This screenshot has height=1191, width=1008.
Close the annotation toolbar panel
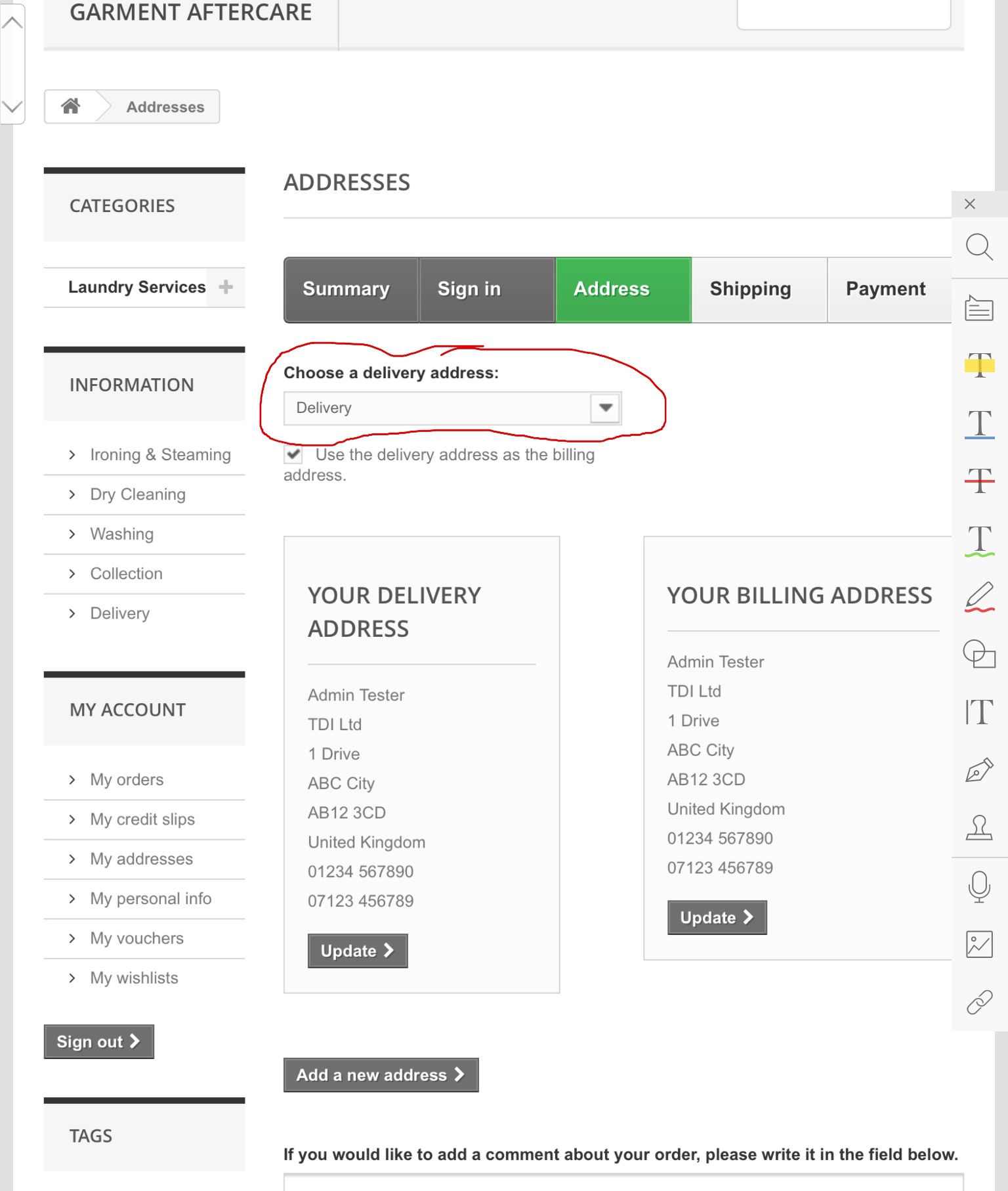(x=970, y=204)
